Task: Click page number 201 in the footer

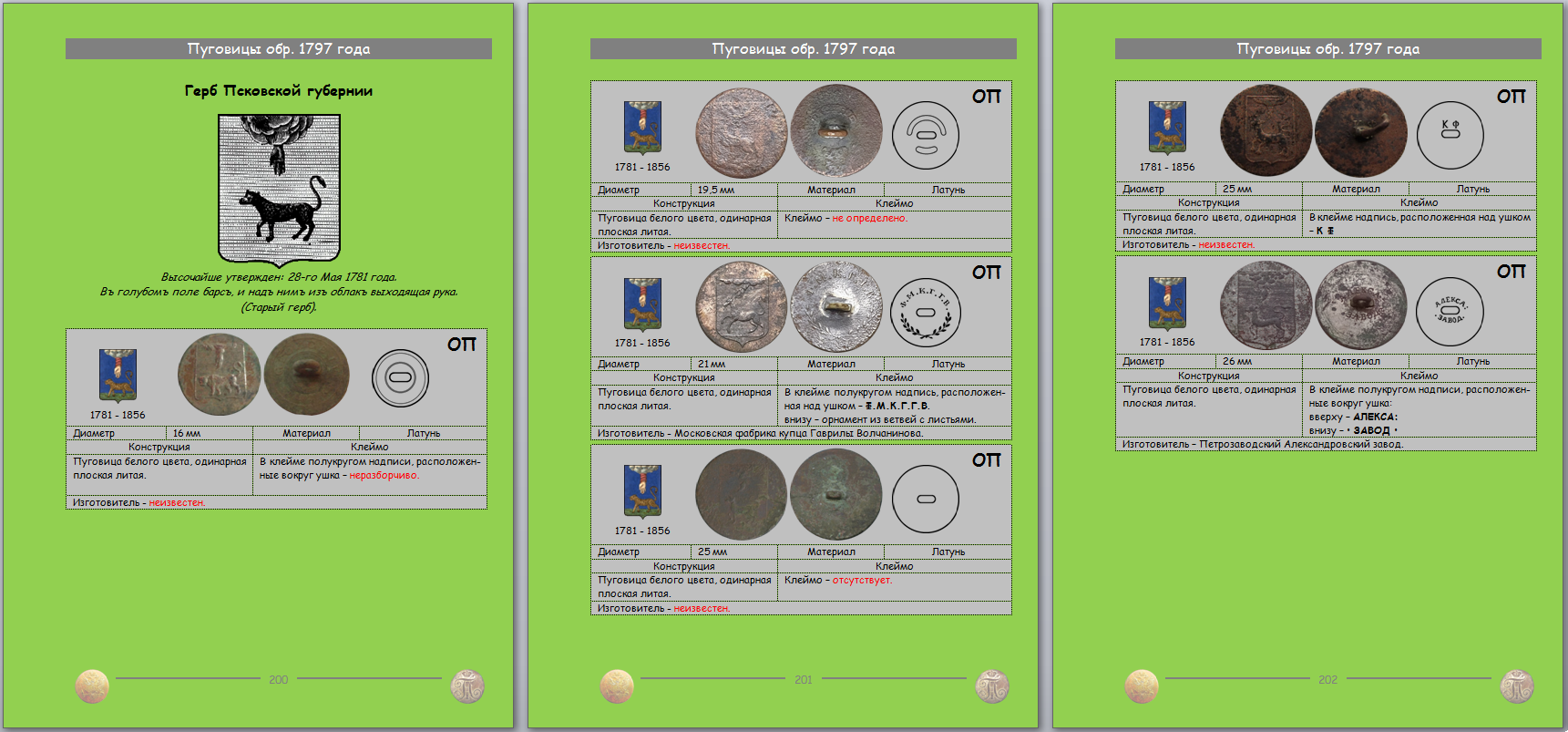Action: [x=803, y=679]
